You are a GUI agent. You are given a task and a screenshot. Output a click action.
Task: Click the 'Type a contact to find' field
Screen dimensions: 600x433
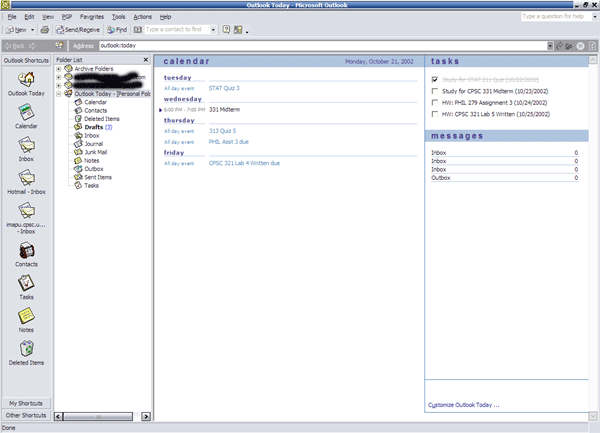180,30
